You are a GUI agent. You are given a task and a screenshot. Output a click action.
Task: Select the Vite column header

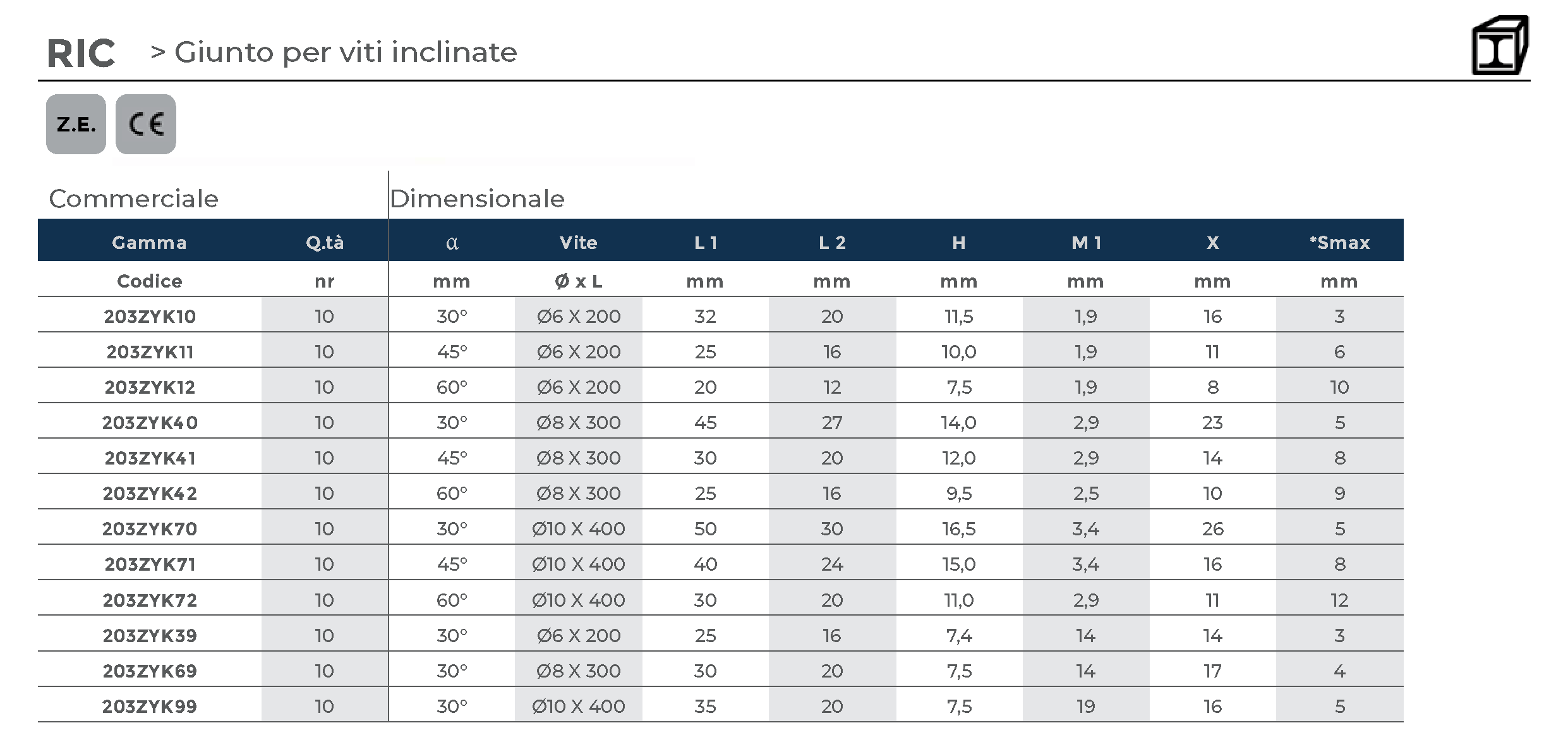[578, 243]
